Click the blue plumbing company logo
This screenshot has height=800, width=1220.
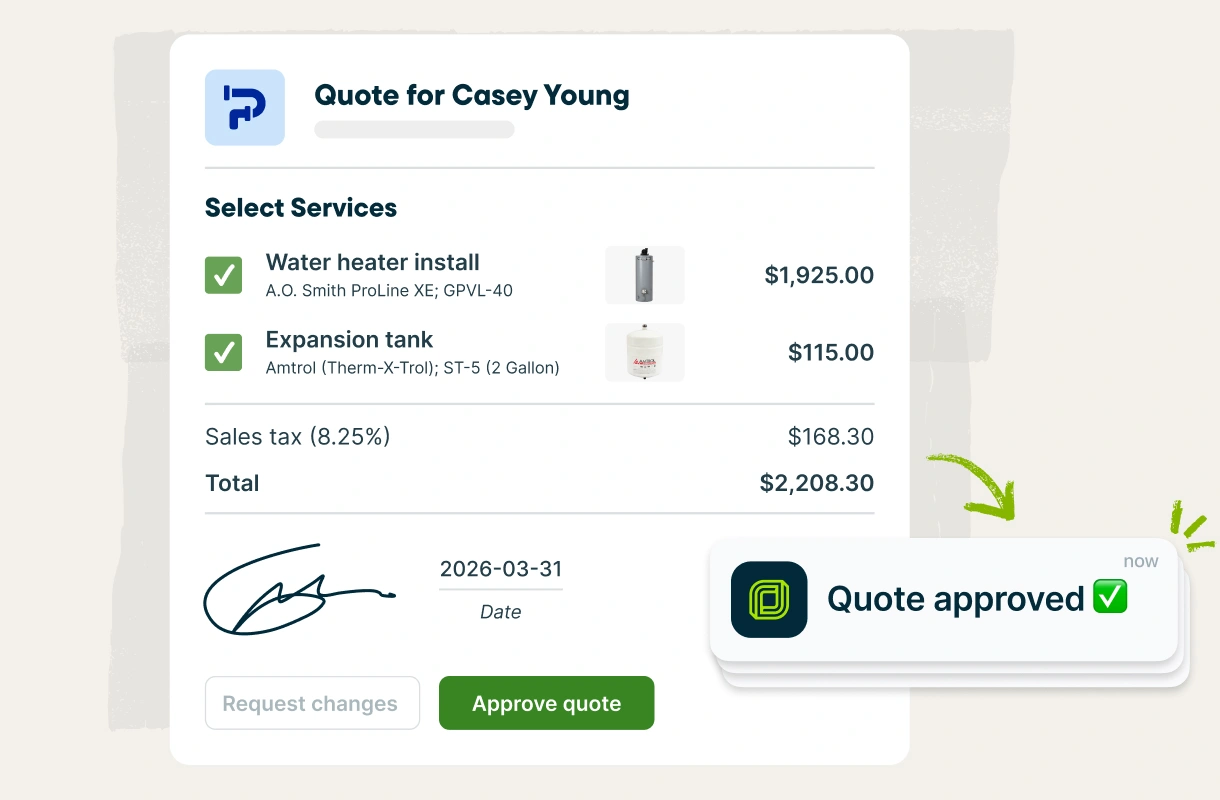click(x=244, y=107)
